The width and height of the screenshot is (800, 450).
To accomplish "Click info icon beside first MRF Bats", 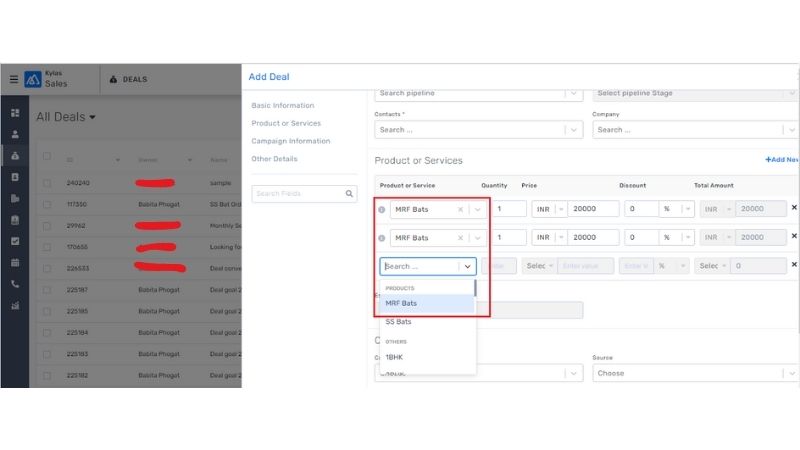I will point(382,210).
